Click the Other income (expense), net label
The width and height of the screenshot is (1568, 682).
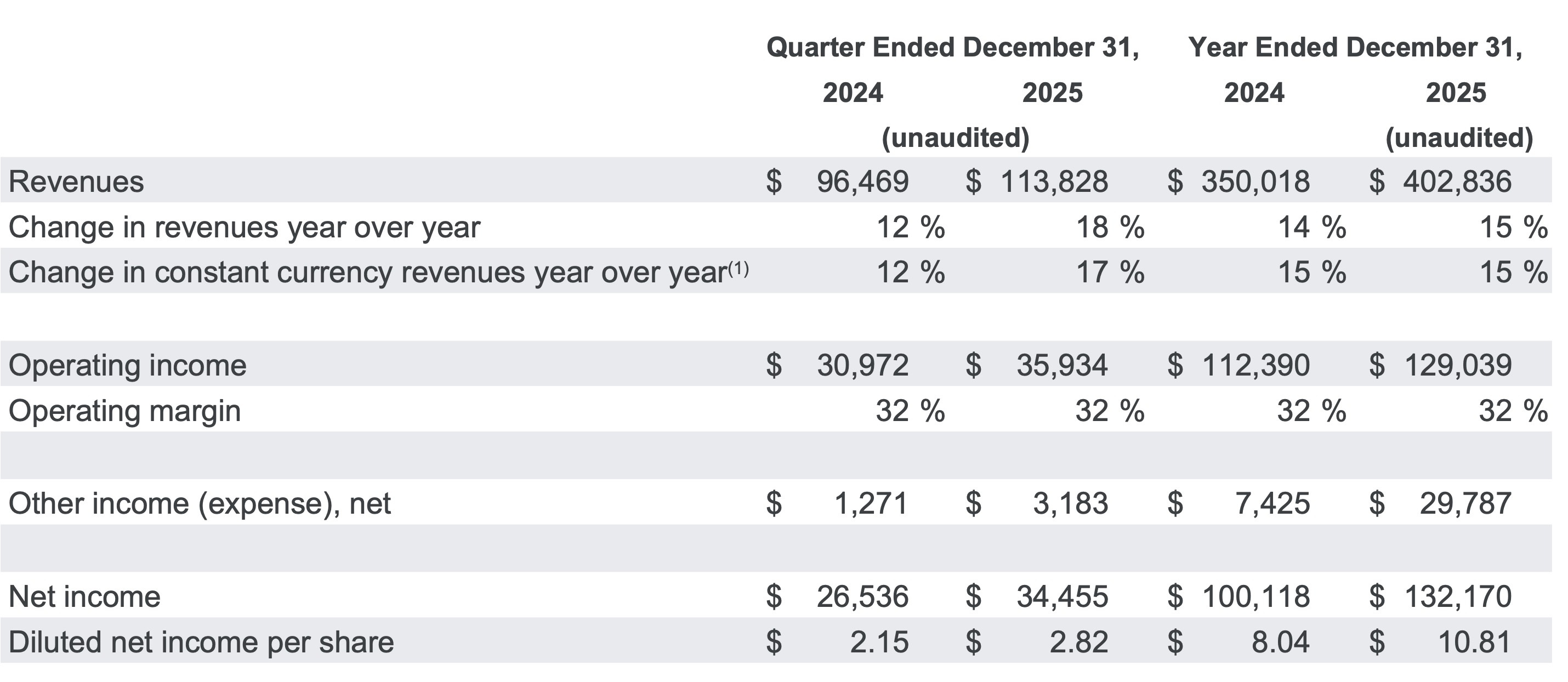[x=200, y=504]
